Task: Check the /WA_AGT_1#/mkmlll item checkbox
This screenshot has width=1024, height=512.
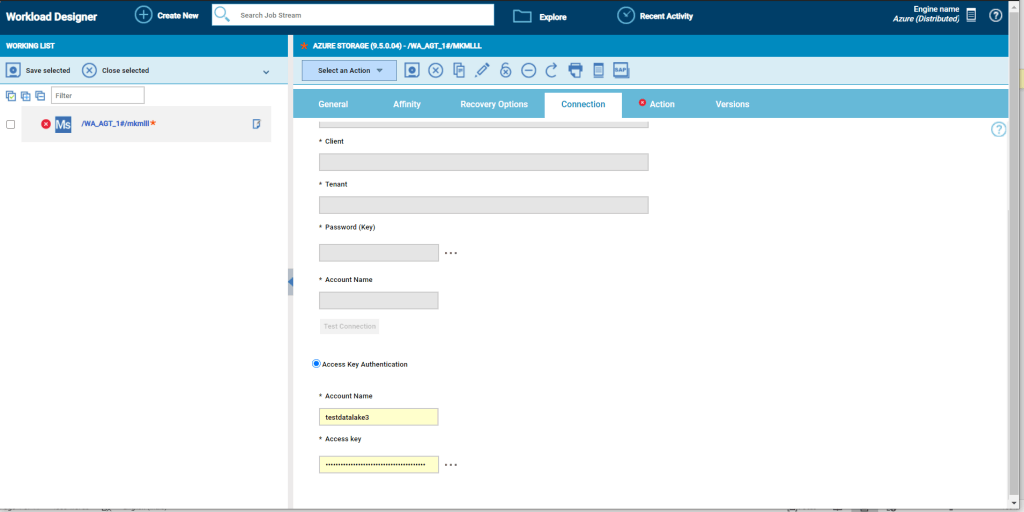Action: (11, 124)
